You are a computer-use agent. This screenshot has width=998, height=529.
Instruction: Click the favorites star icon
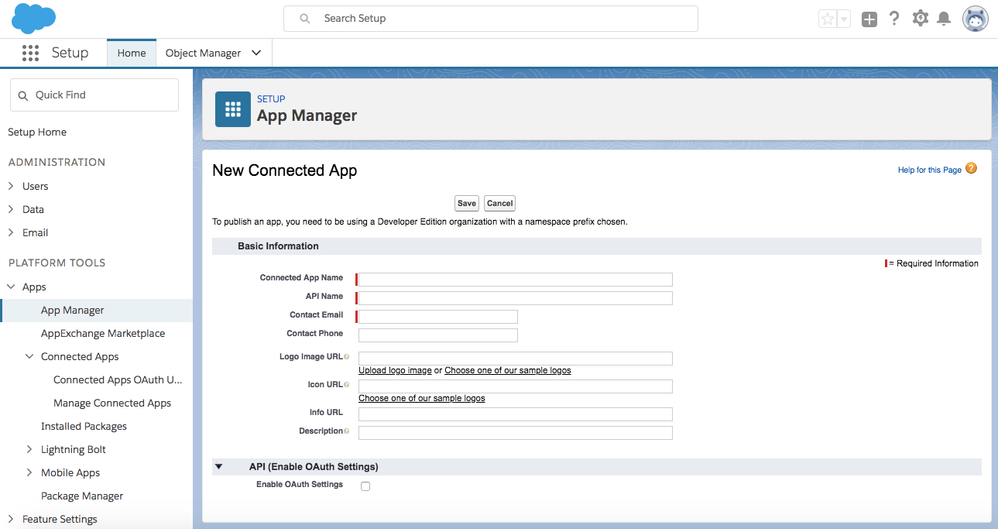point(827,19)
